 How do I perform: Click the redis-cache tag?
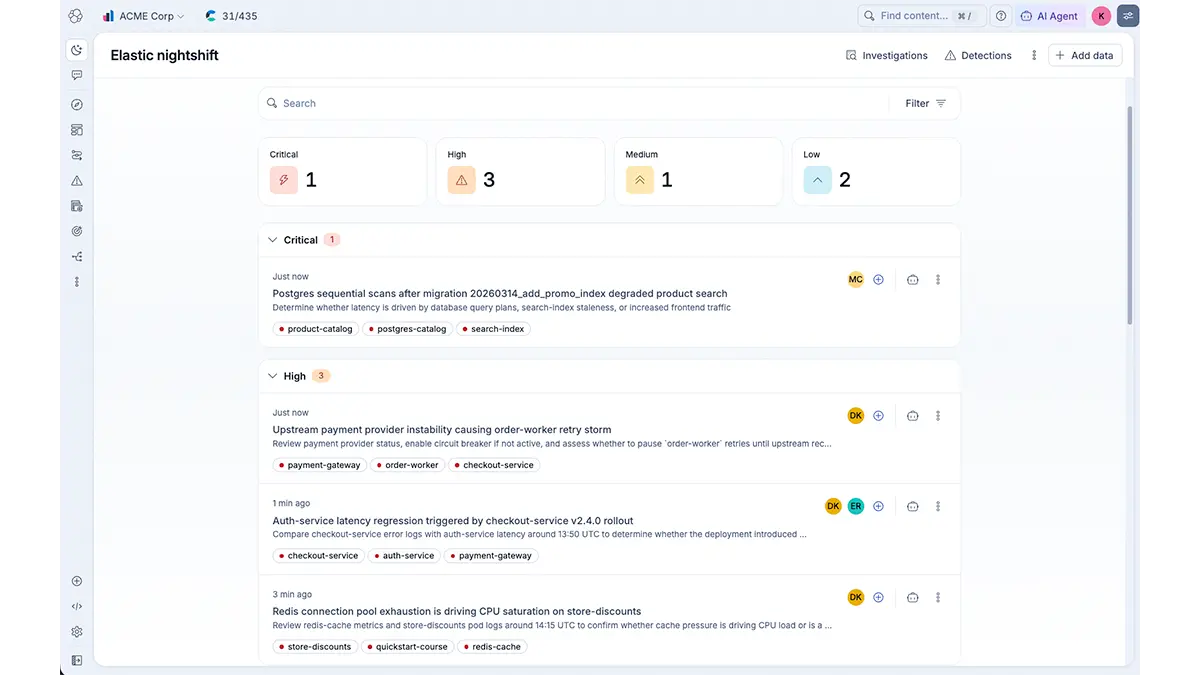(492, 647)
